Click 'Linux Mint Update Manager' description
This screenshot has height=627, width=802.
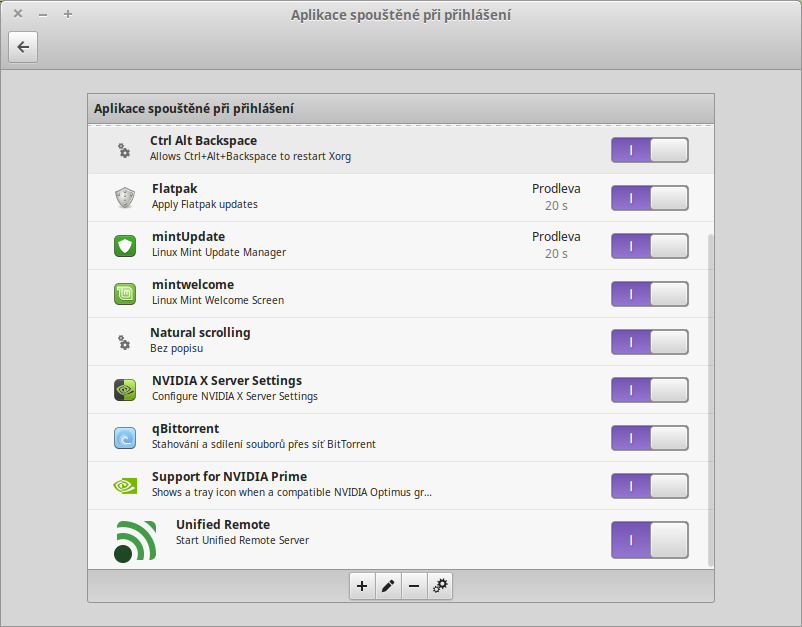pos(219,253)
